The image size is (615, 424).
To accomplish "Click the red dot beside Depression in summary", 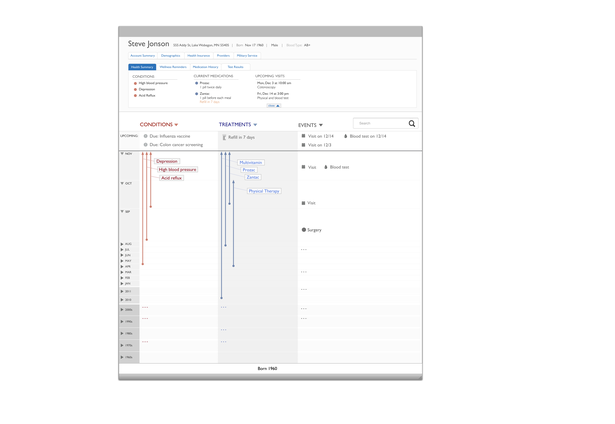I will click(x=135, y=89).
